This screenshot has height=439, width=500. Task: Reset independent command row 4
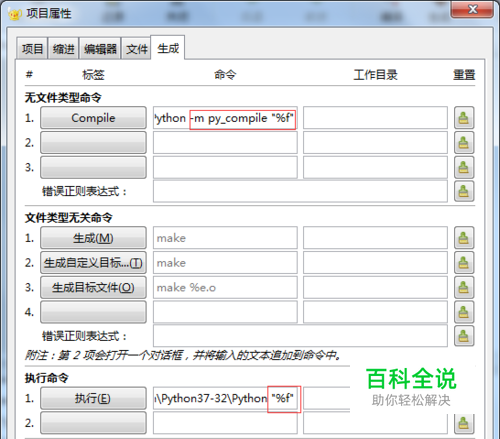[464, 312]
